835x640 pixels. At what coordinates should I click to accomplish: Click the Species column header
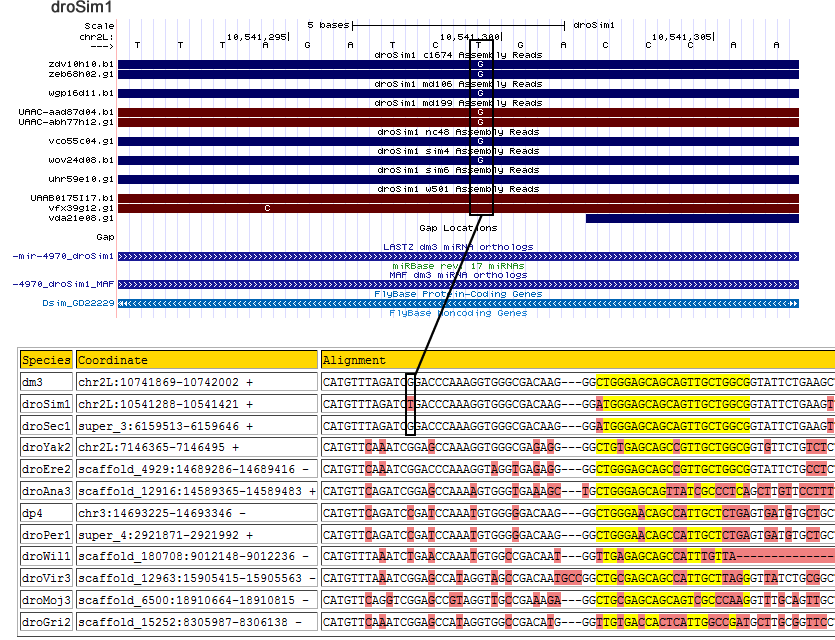pos(46,360)
